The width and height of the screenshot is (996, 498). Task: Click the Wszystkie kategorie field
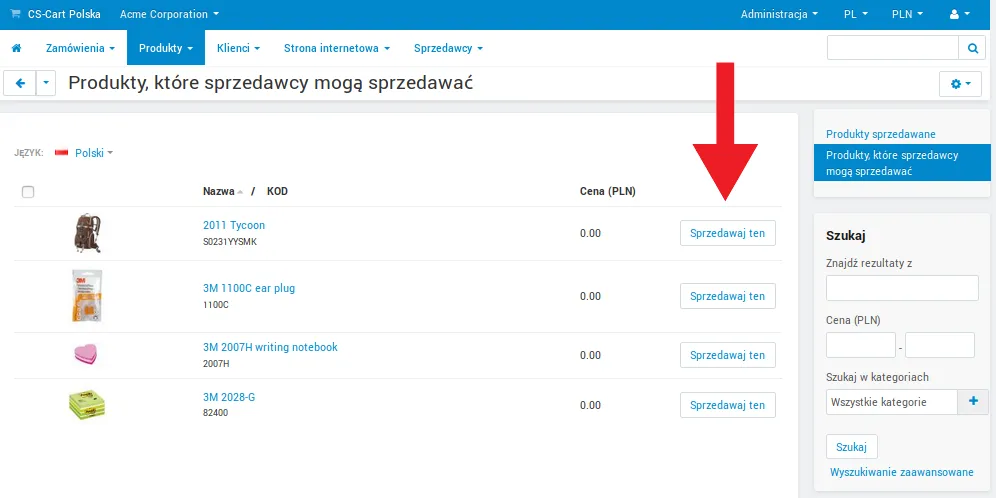pos(892,401)
